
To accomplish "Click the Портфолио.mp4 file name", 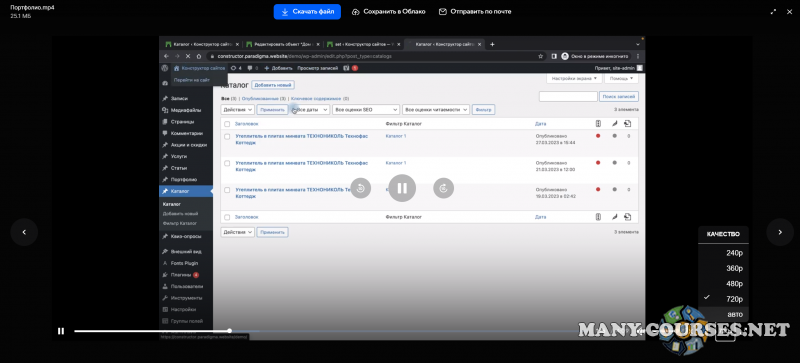I will 32,8.
